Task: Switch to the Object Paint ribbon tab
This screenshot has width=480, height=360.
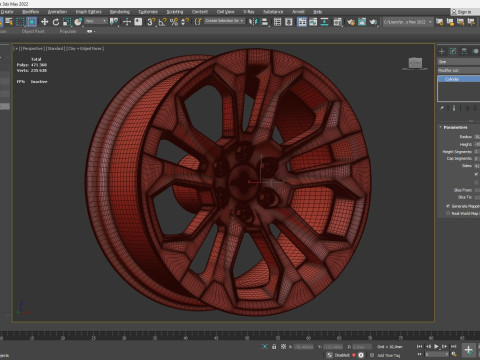Action: tap(33, 31)
